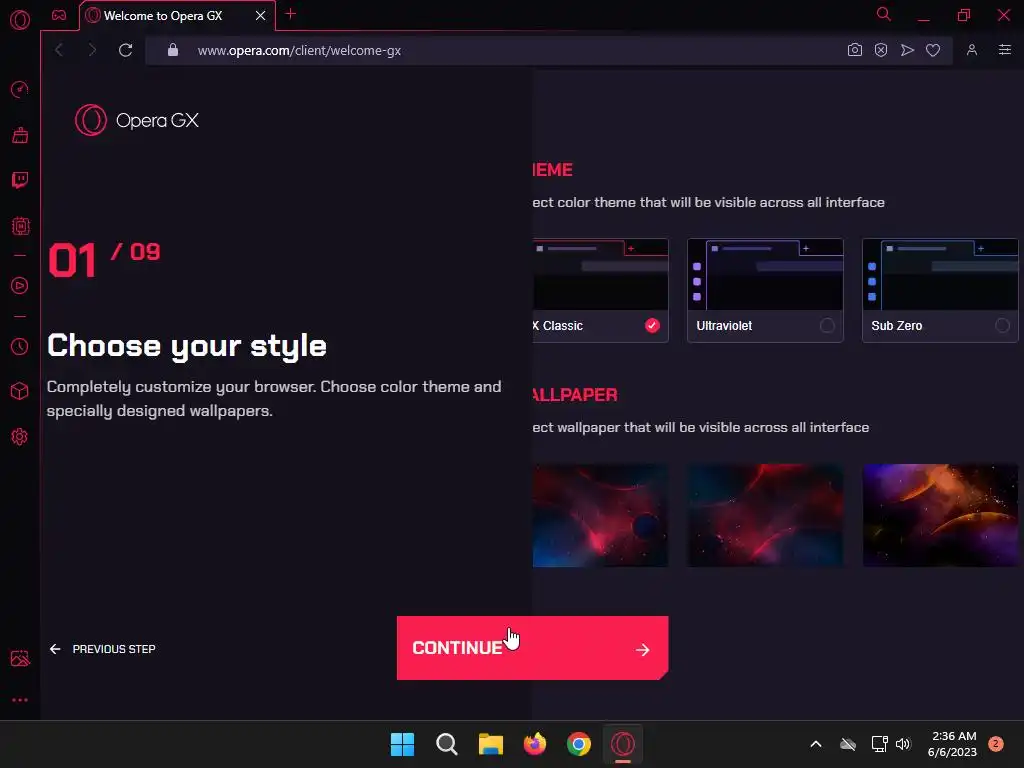Open GX Control speedometer icon in sidebar
This screenshot has height=768, width=1024.
click(x=20, y=89)
